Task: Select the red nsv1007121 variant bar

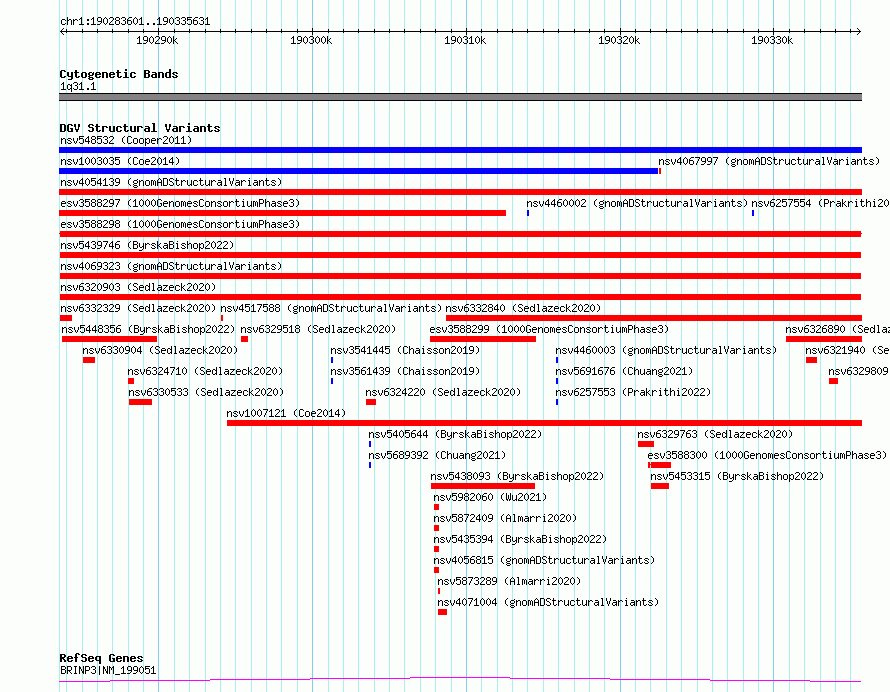Action: [x=544, y=423]
